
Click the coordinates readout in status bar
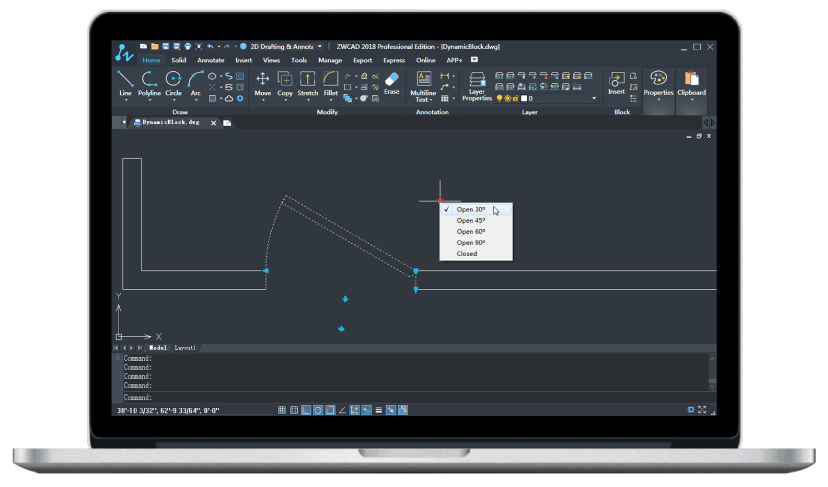click(x=168, y=410)
